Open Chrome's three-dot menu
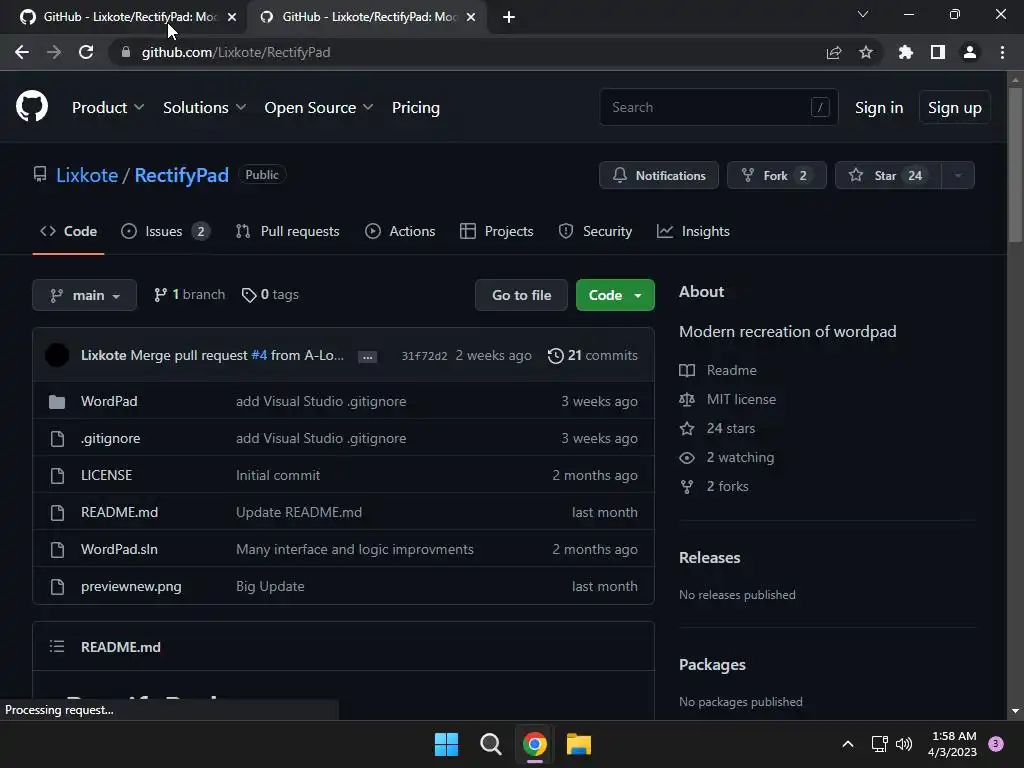Screen dimensions: 1024x768 pyautogui.click(x=1002, y=52)
